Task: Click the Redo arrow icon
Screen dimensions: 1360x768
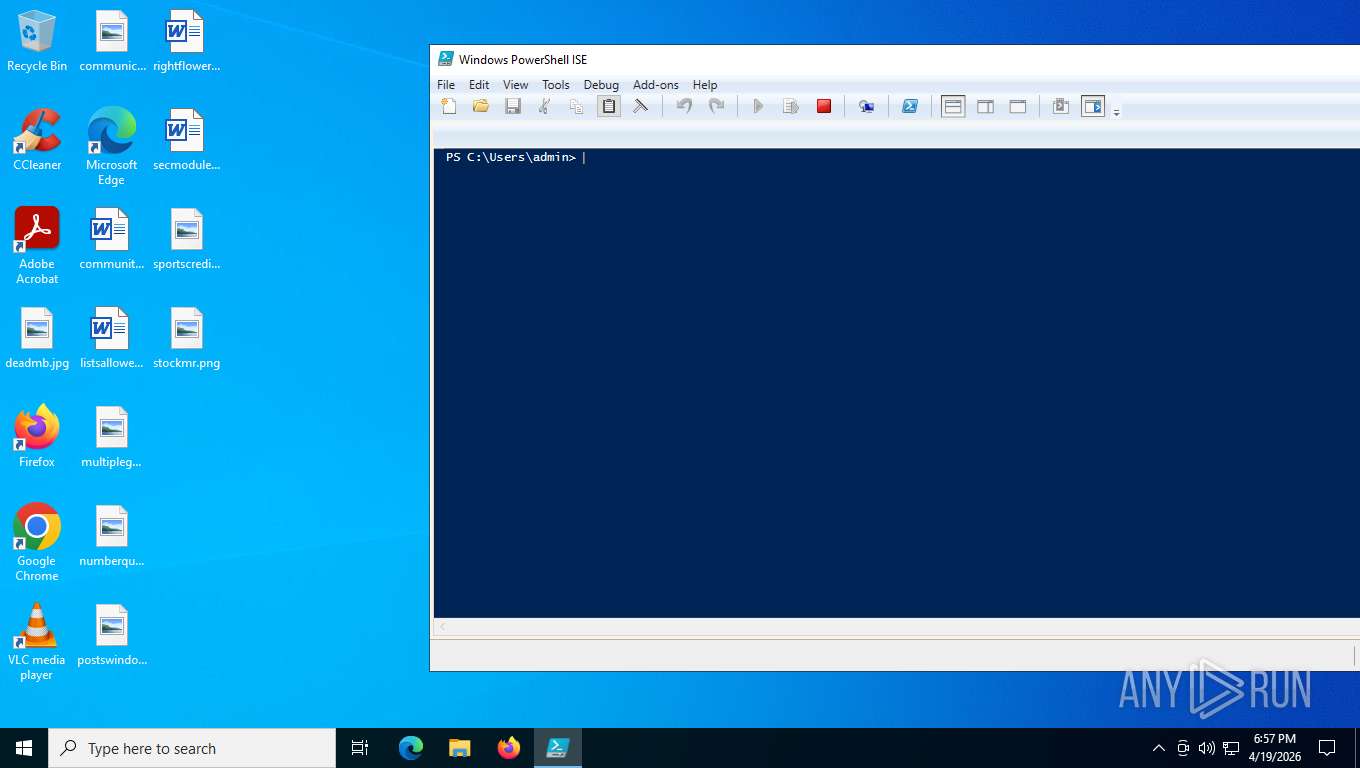Action: [716, 106]
